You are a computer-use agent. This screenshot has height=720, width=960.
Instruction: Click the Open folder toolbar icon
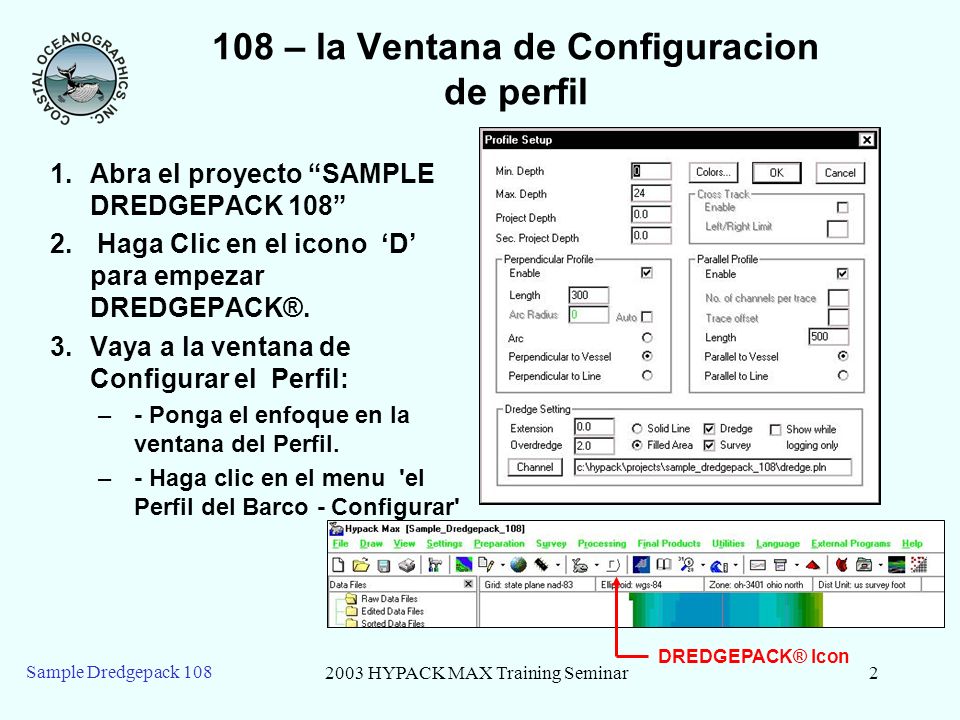point(361,564)
